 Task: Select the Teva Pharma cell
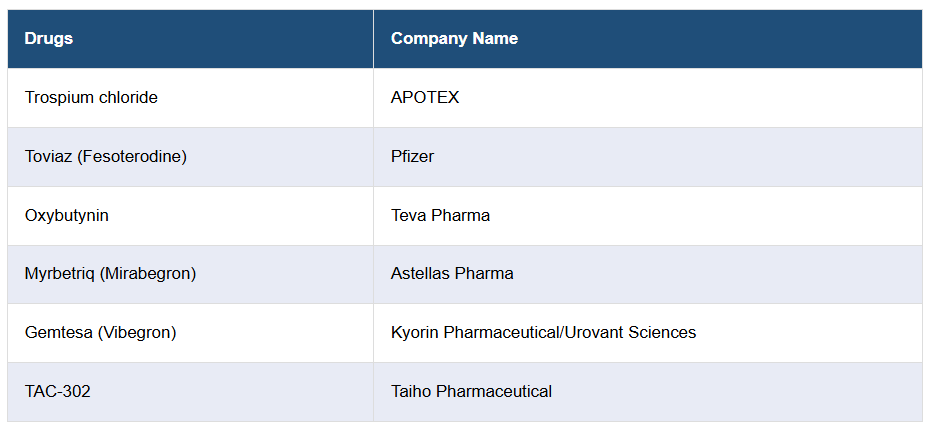440,215
